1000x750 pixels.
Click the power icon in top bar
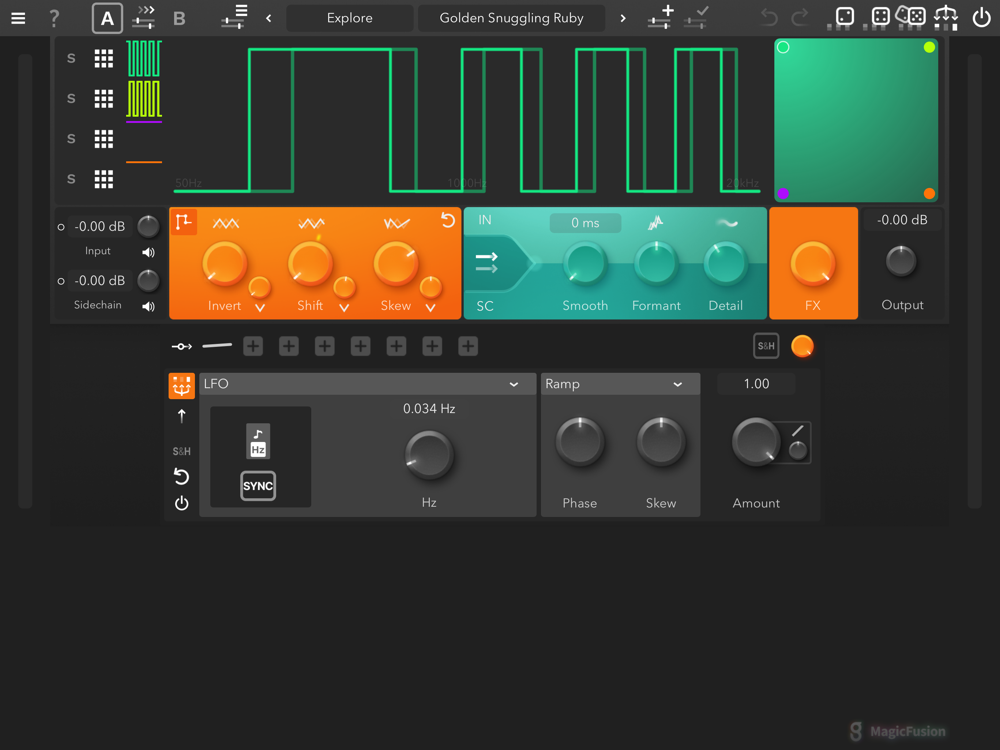(981, 18)
